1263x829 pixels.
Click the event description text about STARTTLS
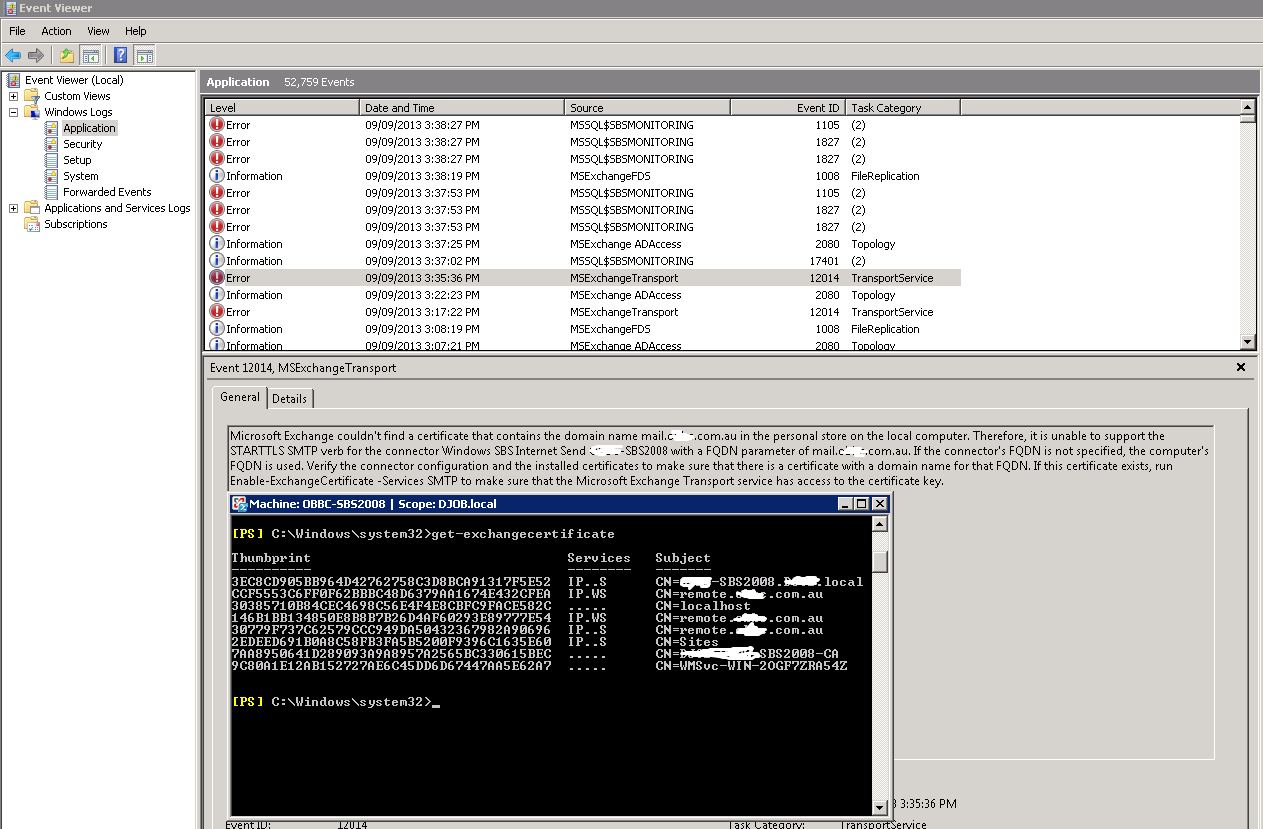(x=719, y=458)
